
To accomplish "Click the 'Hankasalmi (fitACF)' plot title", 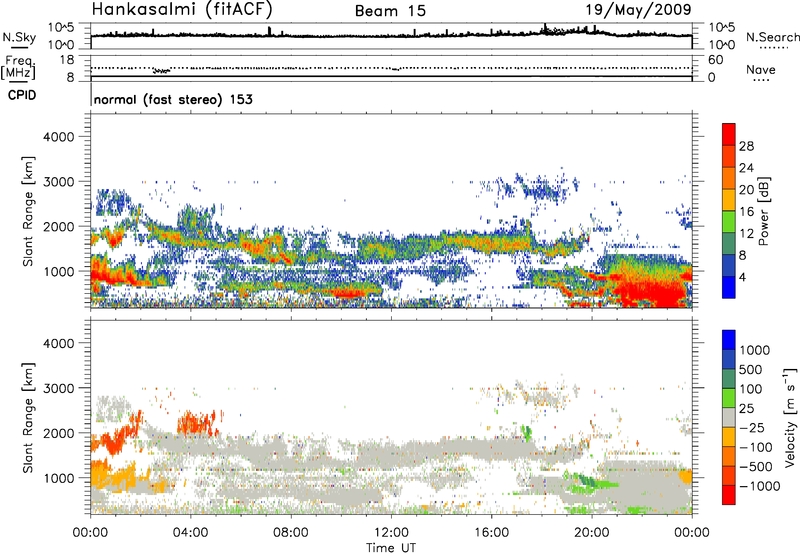I will point(182,10).
